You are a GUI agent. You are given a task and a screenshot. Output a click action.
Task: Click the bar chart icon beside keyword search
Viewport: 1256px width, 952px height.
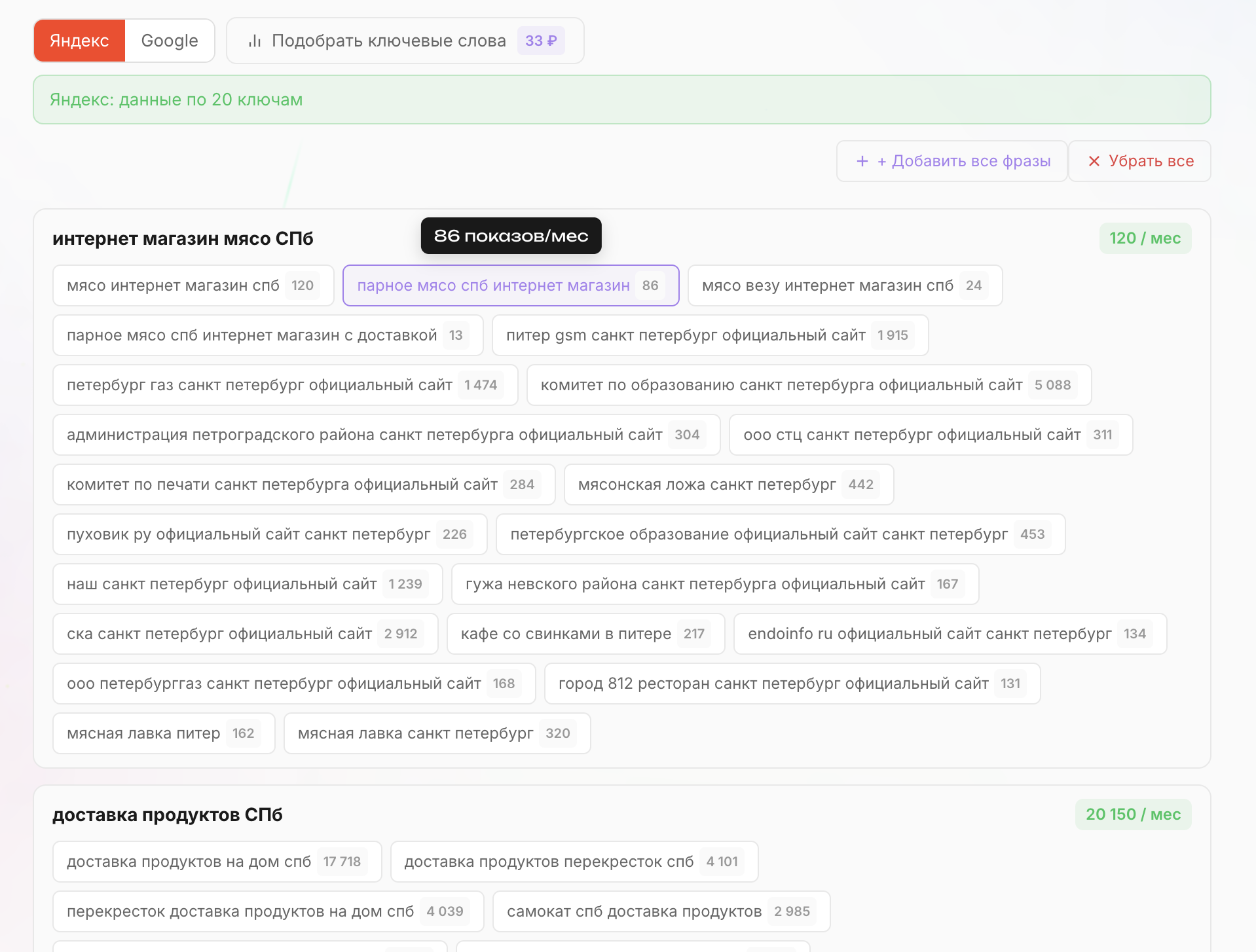click(x=255, y=41)
